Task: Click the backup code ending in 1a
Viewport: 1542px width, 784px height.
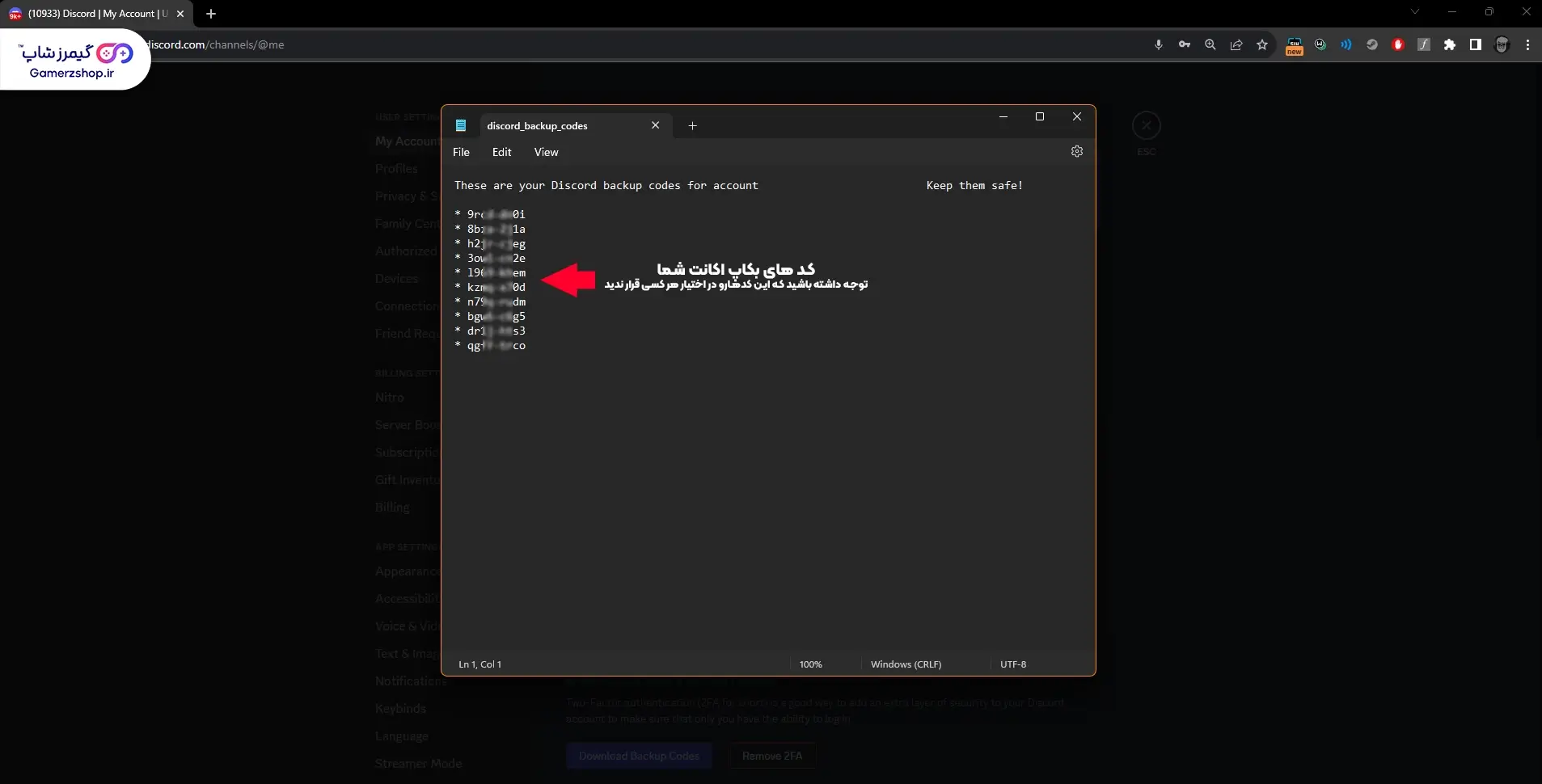Action: pos(496,229)
